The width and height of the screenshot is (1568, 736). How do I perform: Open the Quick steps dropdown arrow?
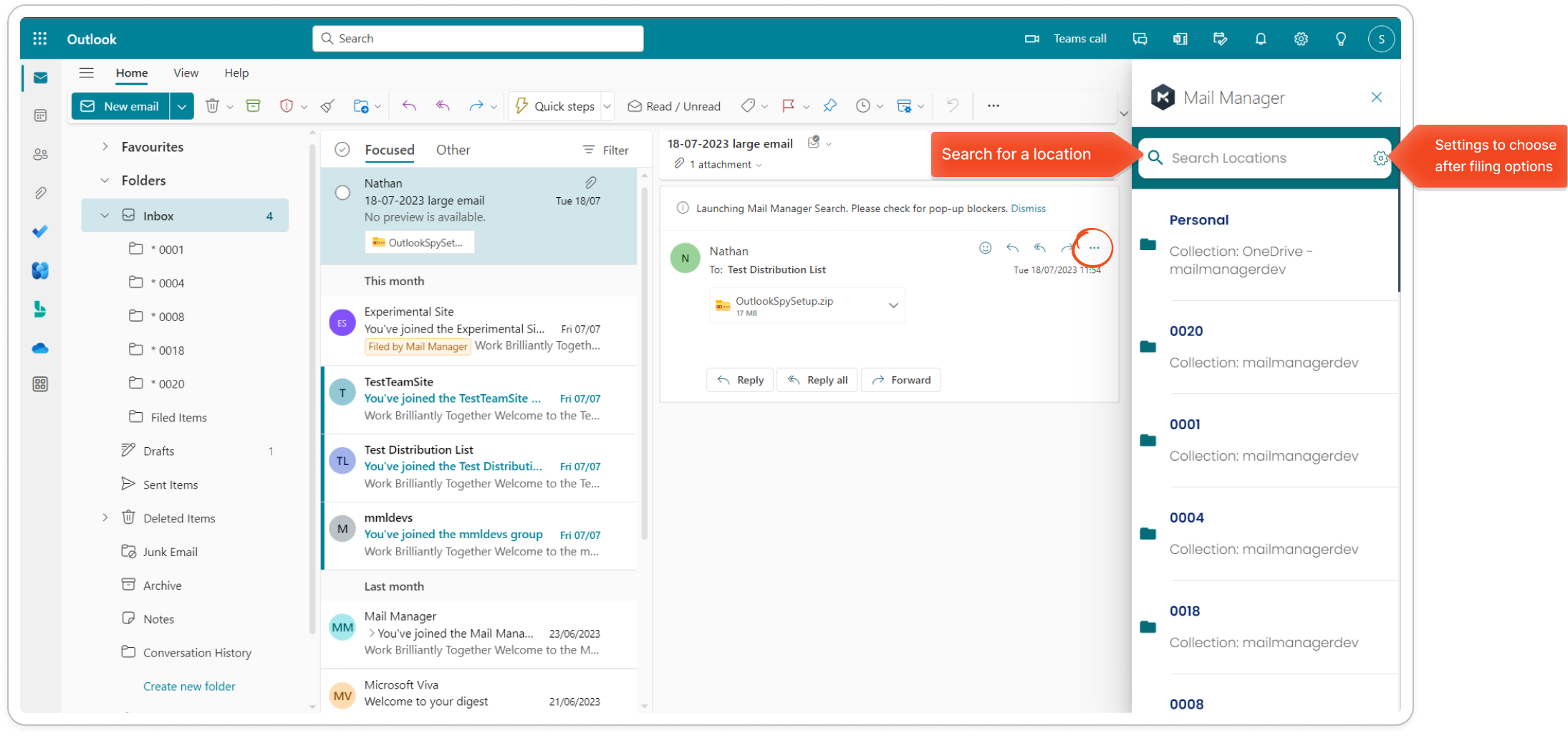607,106
